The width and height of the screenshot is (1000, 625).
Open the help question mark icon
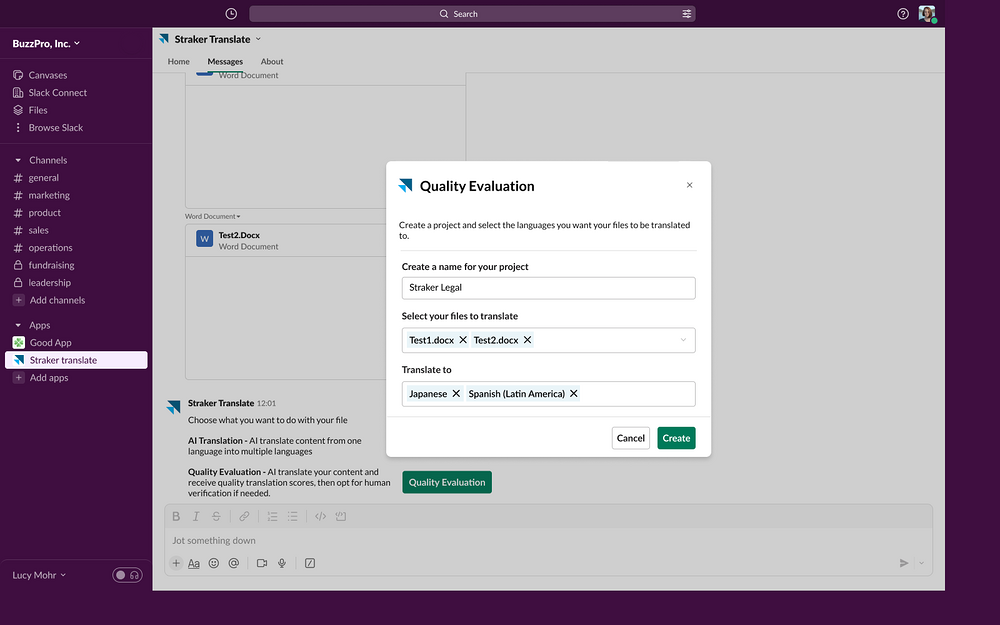click(902, 13)
